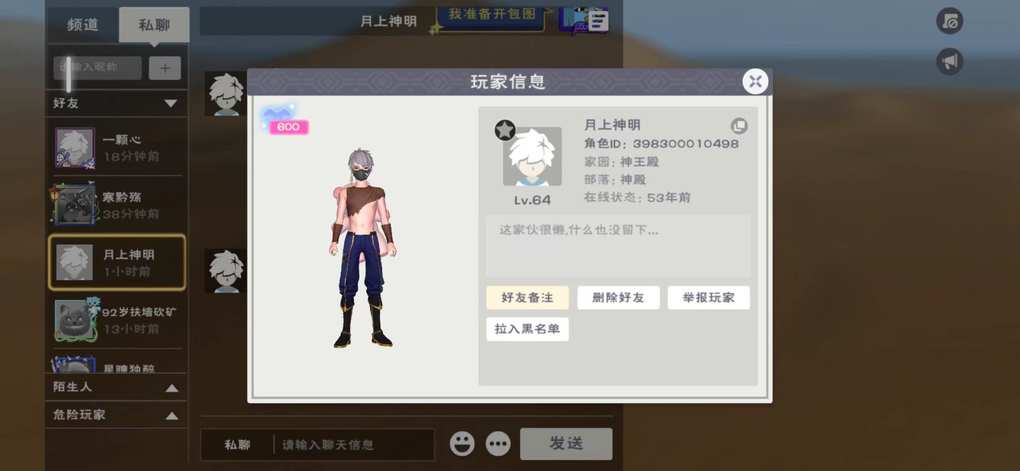Copy the character ID with the copy icon

pyautogui.click(x=738, y=126)
